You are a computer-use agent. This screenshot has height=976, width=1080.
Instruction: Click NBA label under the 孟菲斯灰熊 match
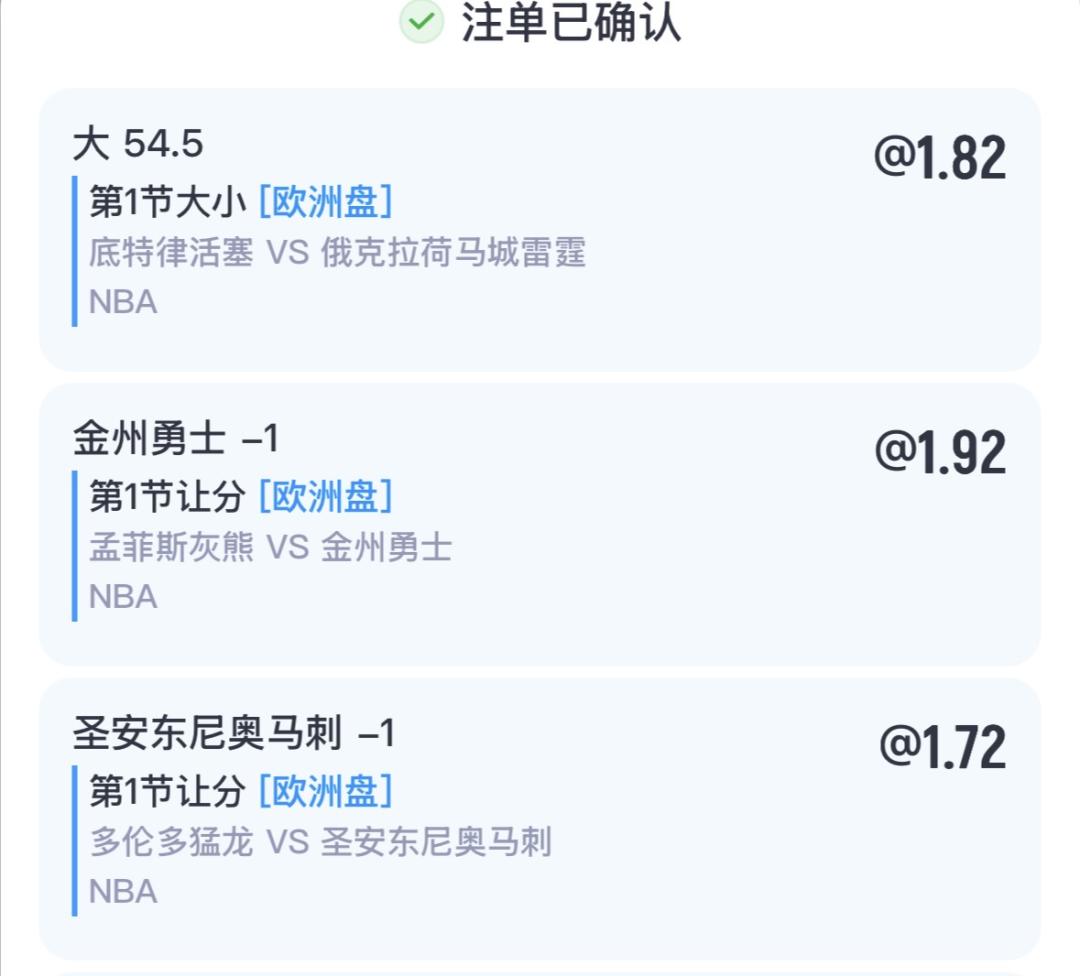coord(123,597)
